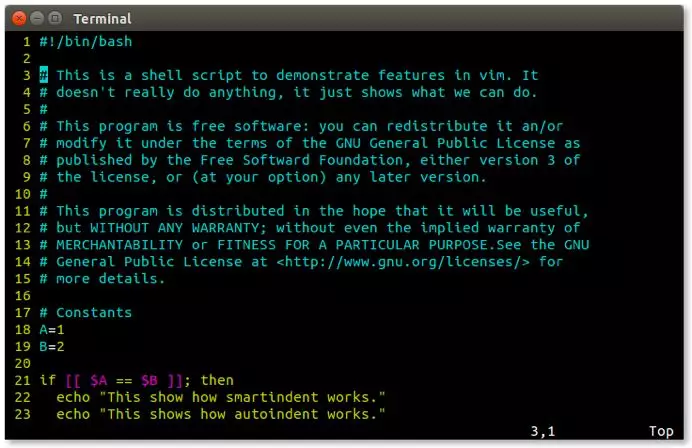
Task: Click the http://www.gnu.org/licenses/ URL
Action: click(402, 262)
